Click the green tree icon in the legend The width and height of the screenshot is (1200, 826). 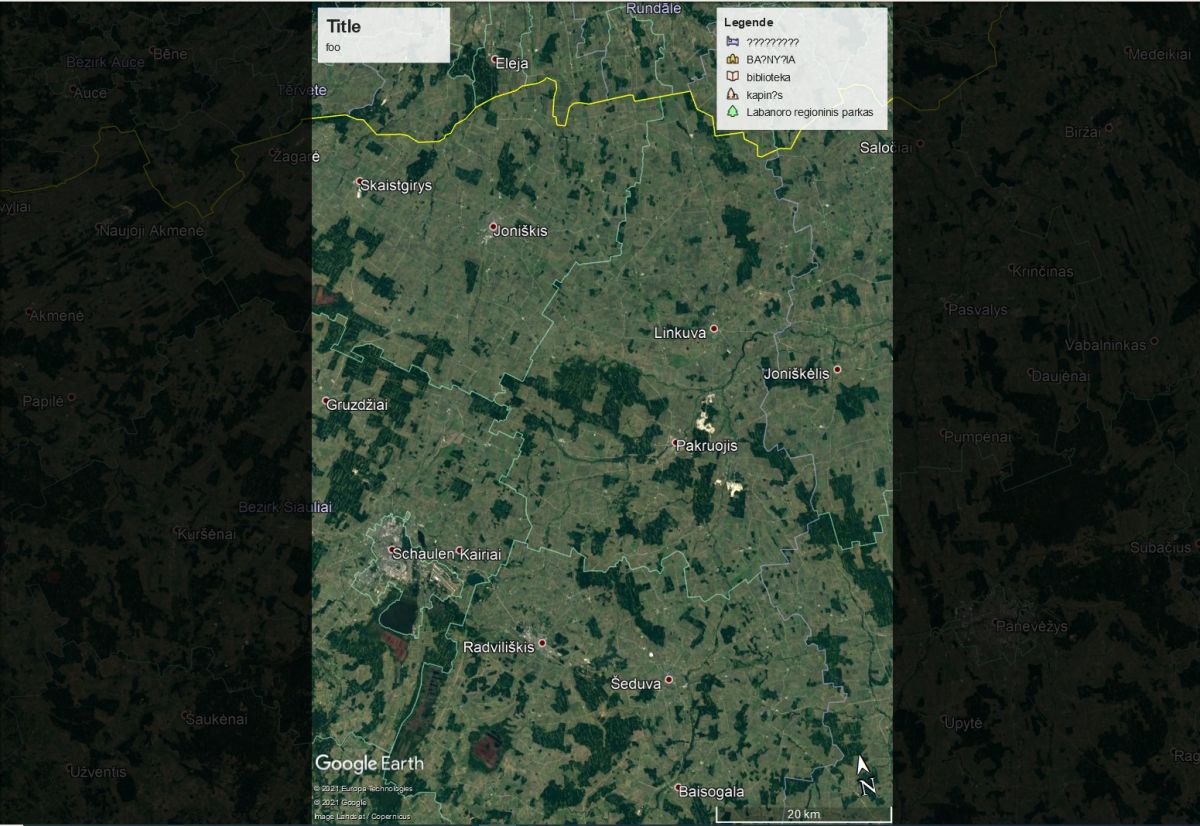(x=732, y=113)
